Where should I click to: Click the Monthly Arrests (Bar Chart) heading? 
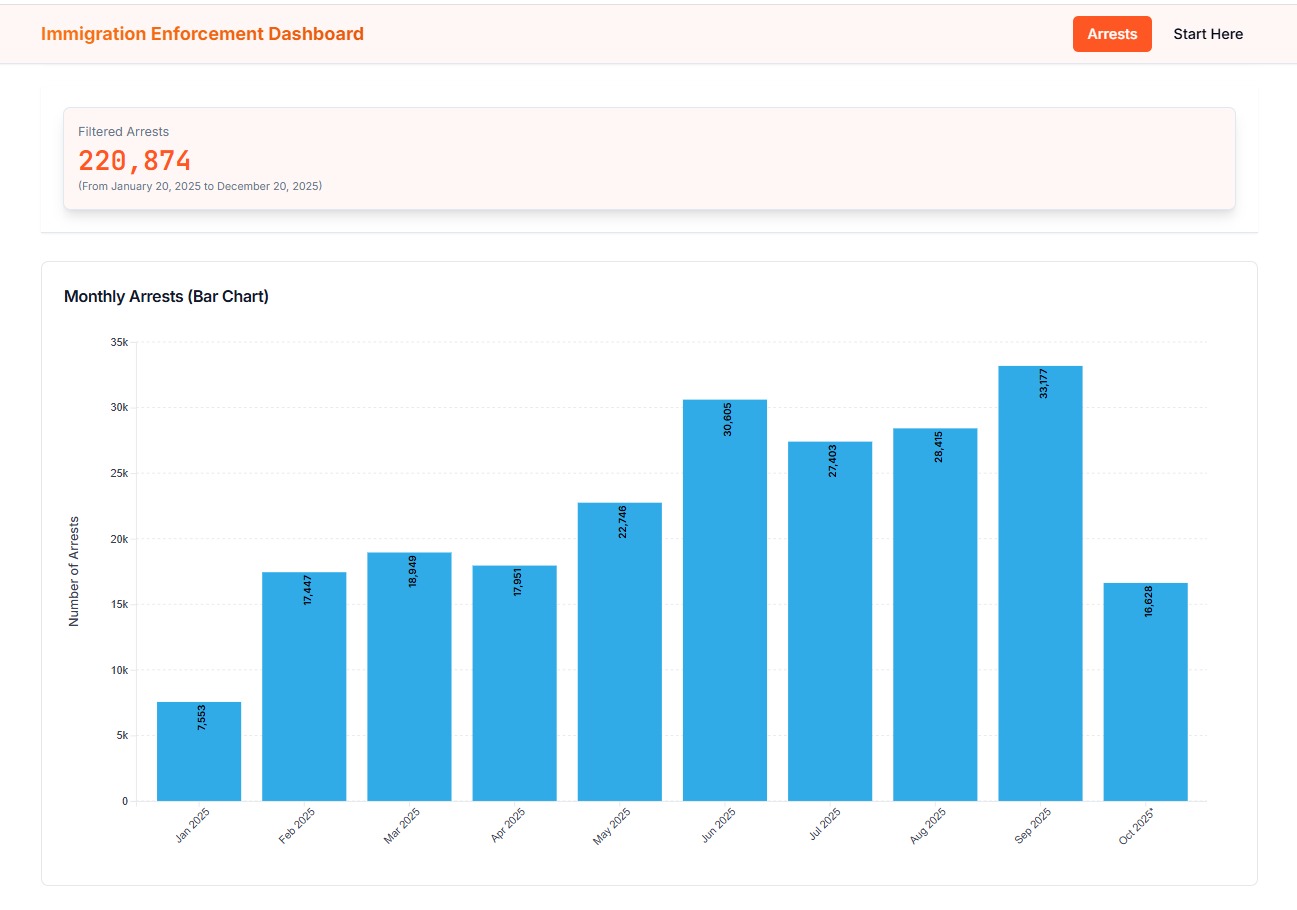(x=166, y=296)
